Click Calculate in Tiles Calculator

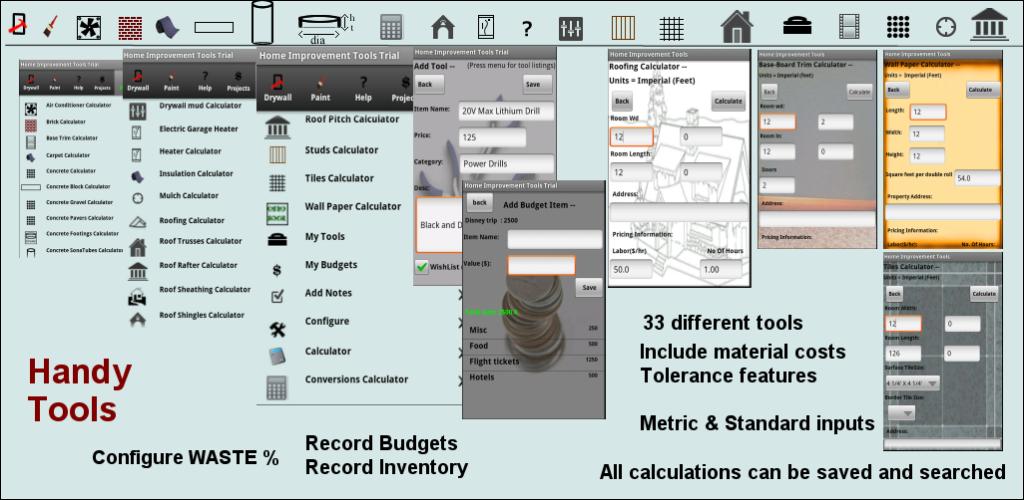pyautogui.click(x=984, y=294)
